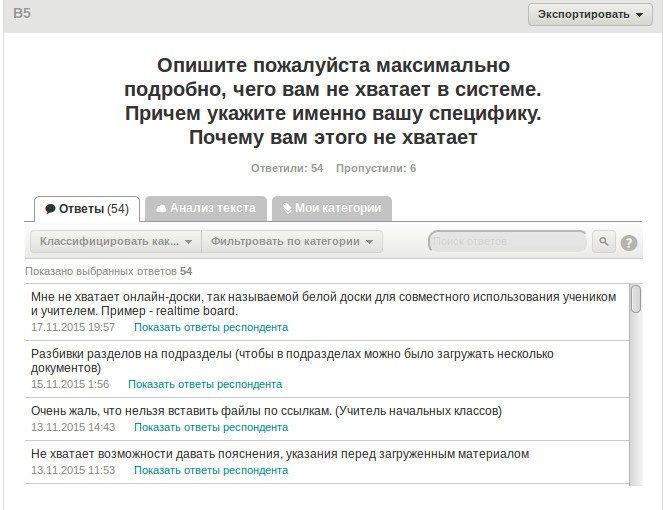Screen dimensions: 663x510
Task: Click the answers list scrollbar thumb
Action: [636, 299]
